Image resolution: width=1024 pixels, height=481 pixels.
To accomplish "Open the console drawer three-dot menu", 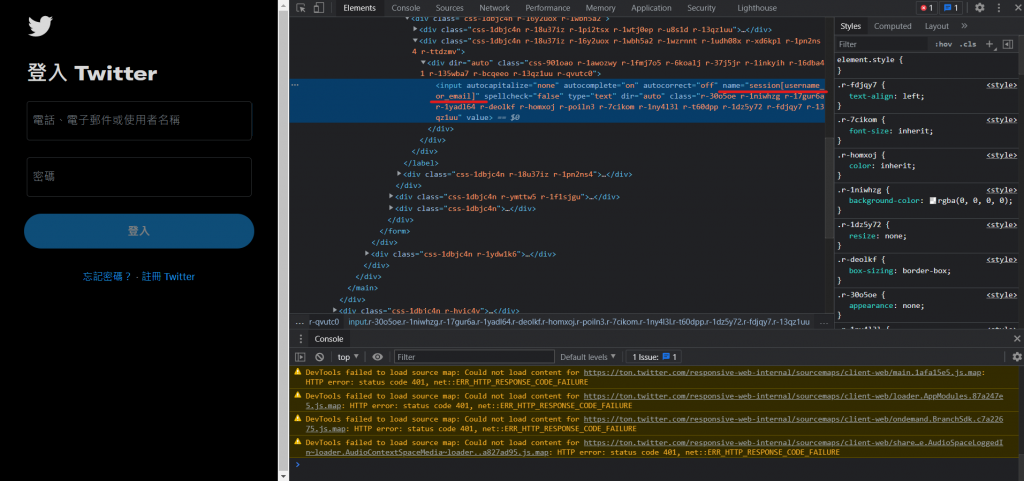I will [300, 339].
